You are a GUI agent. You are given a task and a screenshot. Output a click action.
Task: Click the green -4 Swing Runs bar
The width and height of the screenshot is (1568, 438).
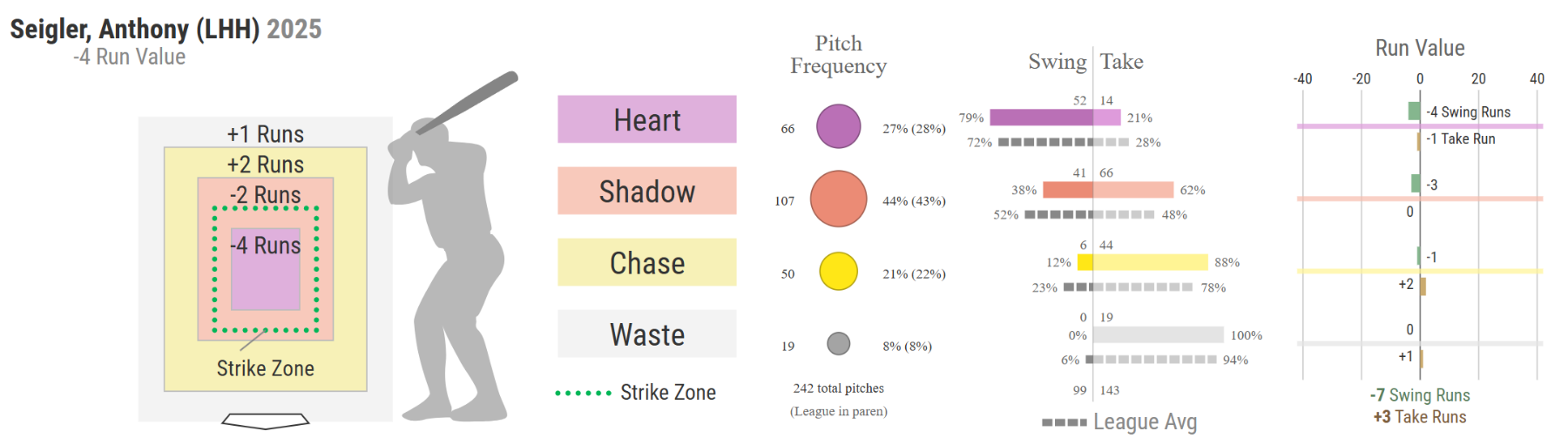point(1414,111)
